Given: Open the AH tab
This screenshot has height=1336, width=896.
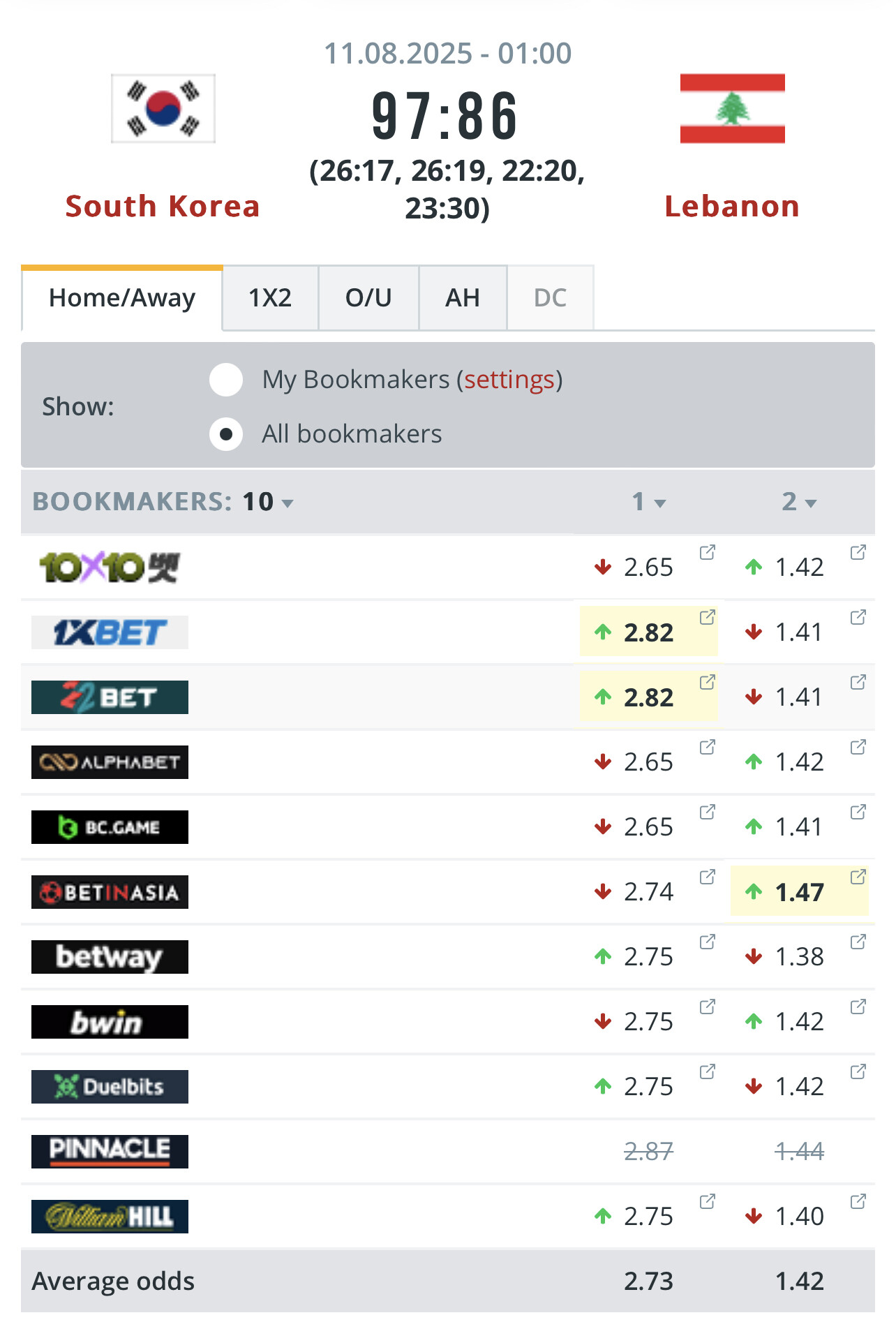Looking at the screenshot, I should click(x=463, y=298).
